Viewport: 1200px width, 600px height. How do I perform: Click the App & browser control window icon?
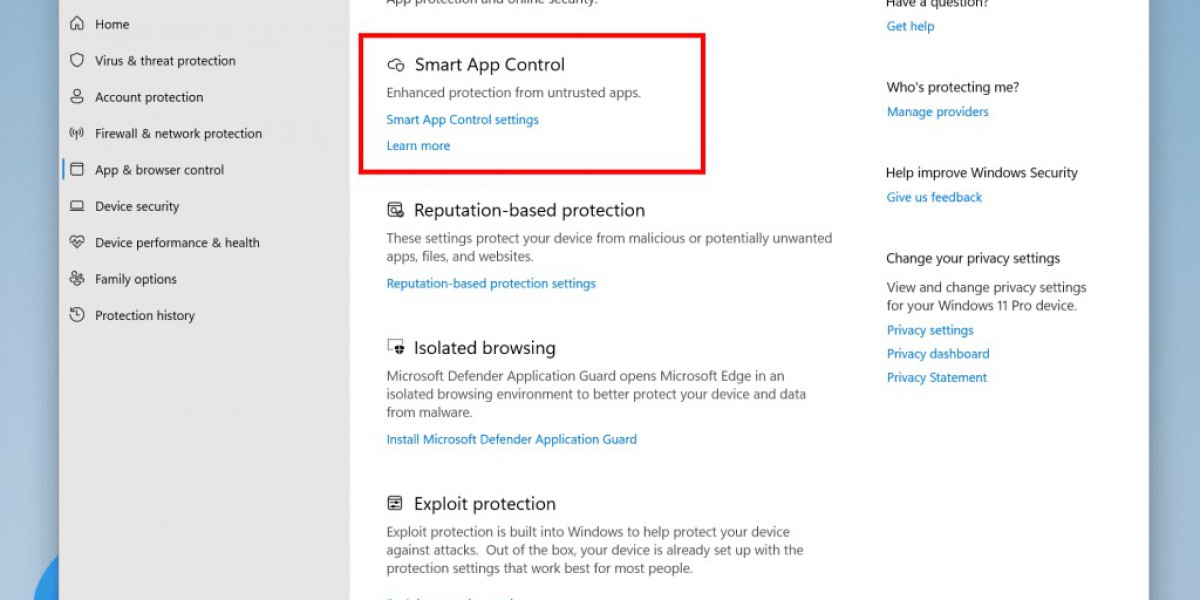[77, 170]
